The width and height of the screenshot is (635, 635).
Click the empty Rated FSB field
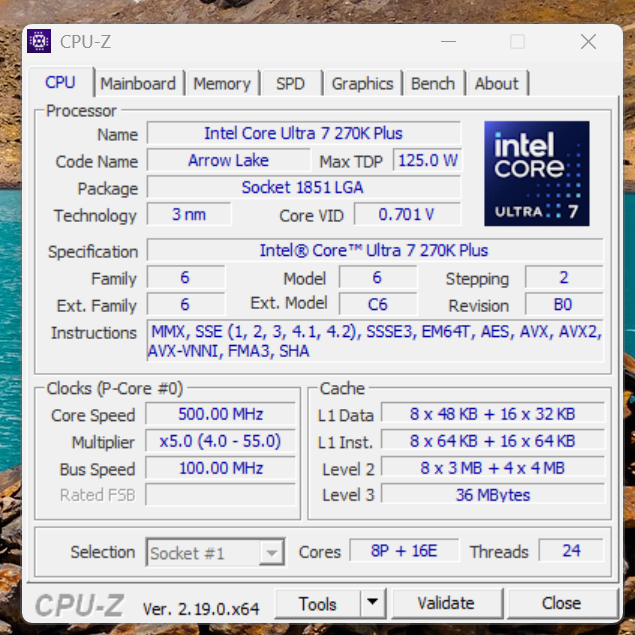221,494
